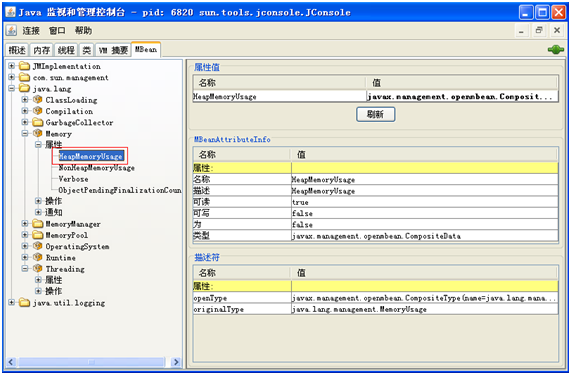Click the OperatingSystem MBean icon
Screen dimensions: 571x375
click(x=38, y=246)
